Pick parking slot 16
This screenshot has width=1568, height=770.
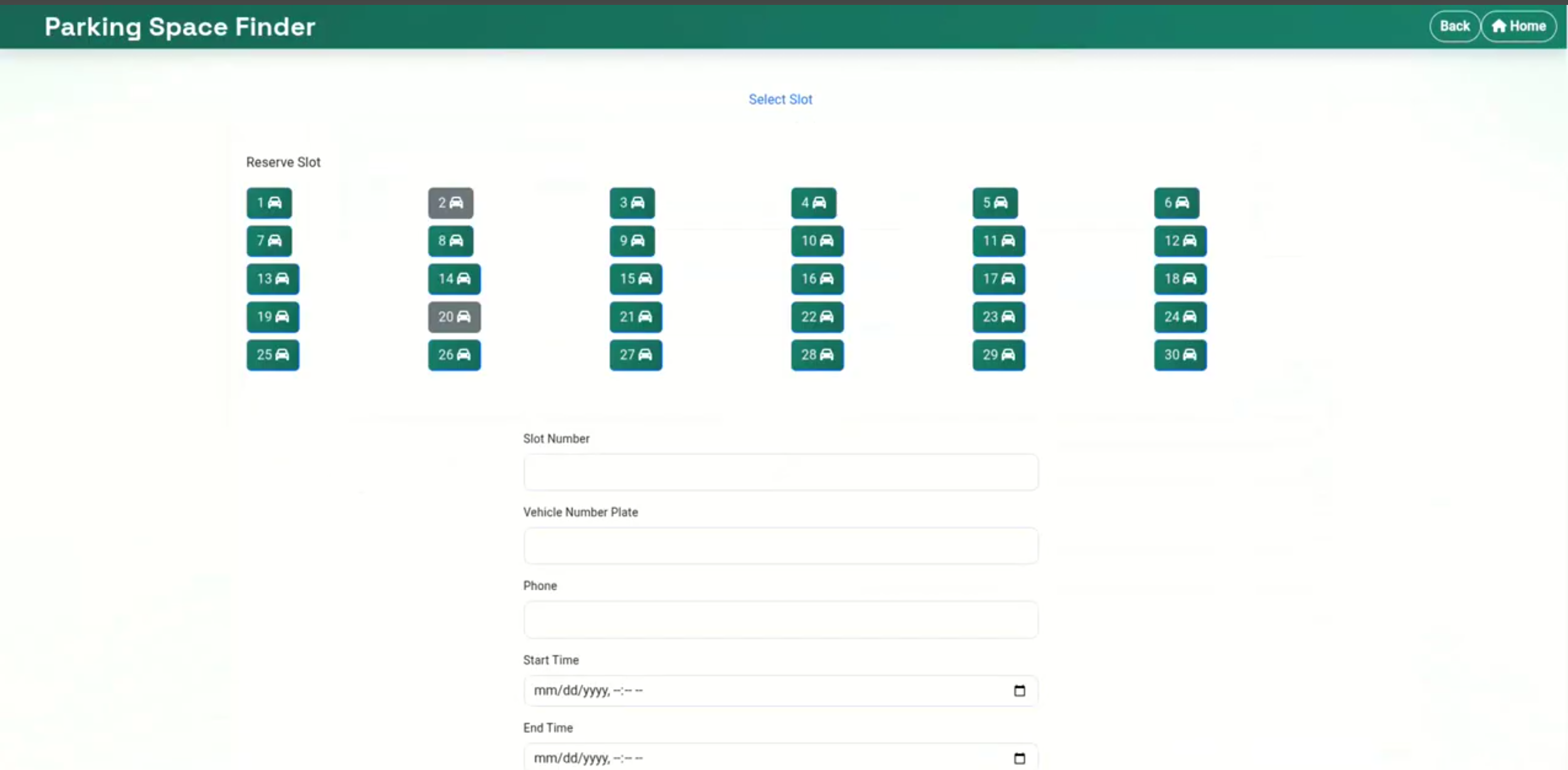tap(817, 279)
